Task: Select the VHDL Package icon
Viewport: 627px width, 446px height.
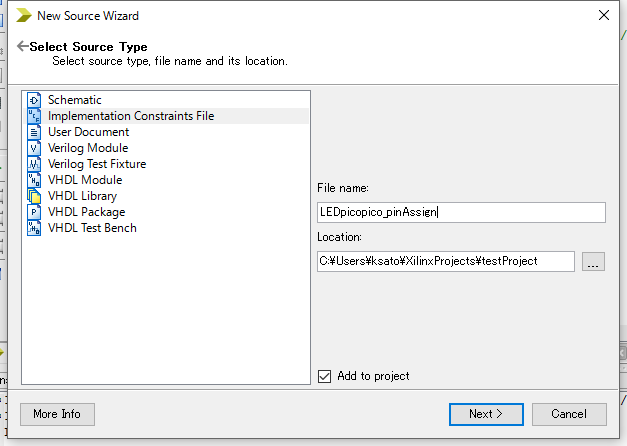Action: click(34, 212)
